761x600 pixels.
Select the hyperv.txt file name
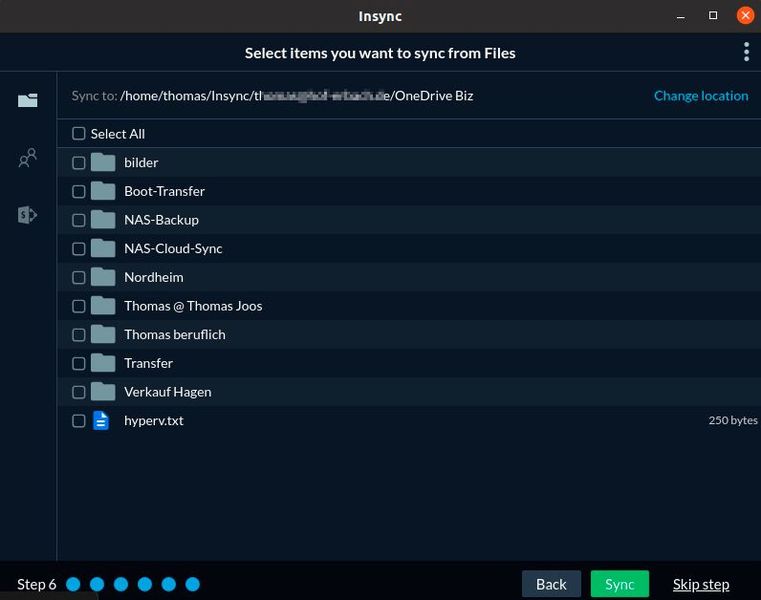[x=154, y=420]
